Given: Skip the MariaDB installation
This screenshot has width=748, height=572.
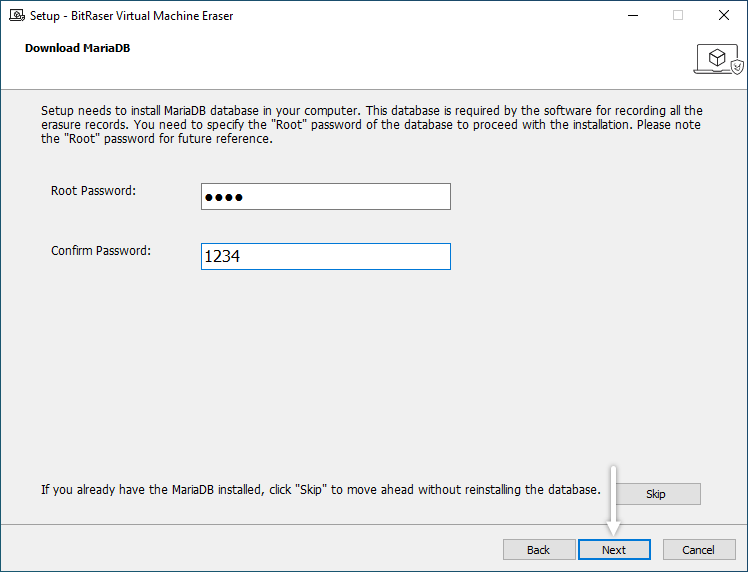Looking at the screenshot, I should click(x=658, y=494).
